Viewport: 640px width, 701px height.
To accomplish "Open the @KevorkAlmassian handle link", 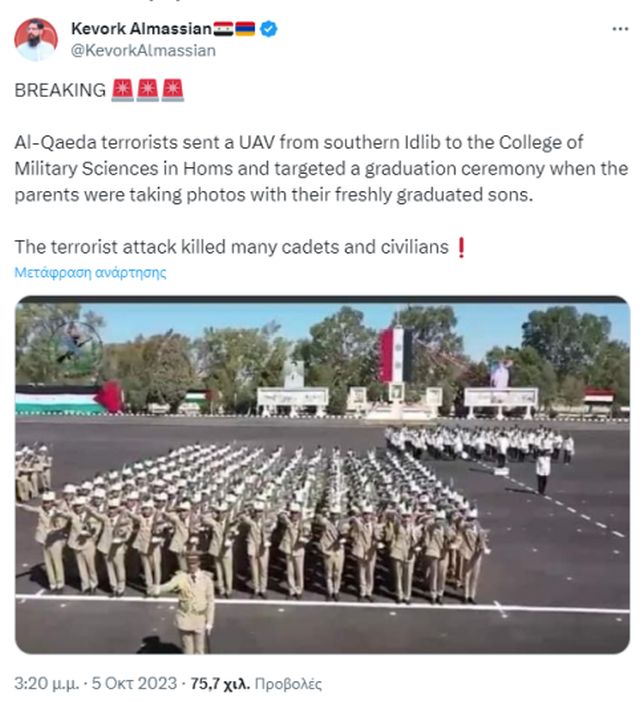I will coord(143,51).
